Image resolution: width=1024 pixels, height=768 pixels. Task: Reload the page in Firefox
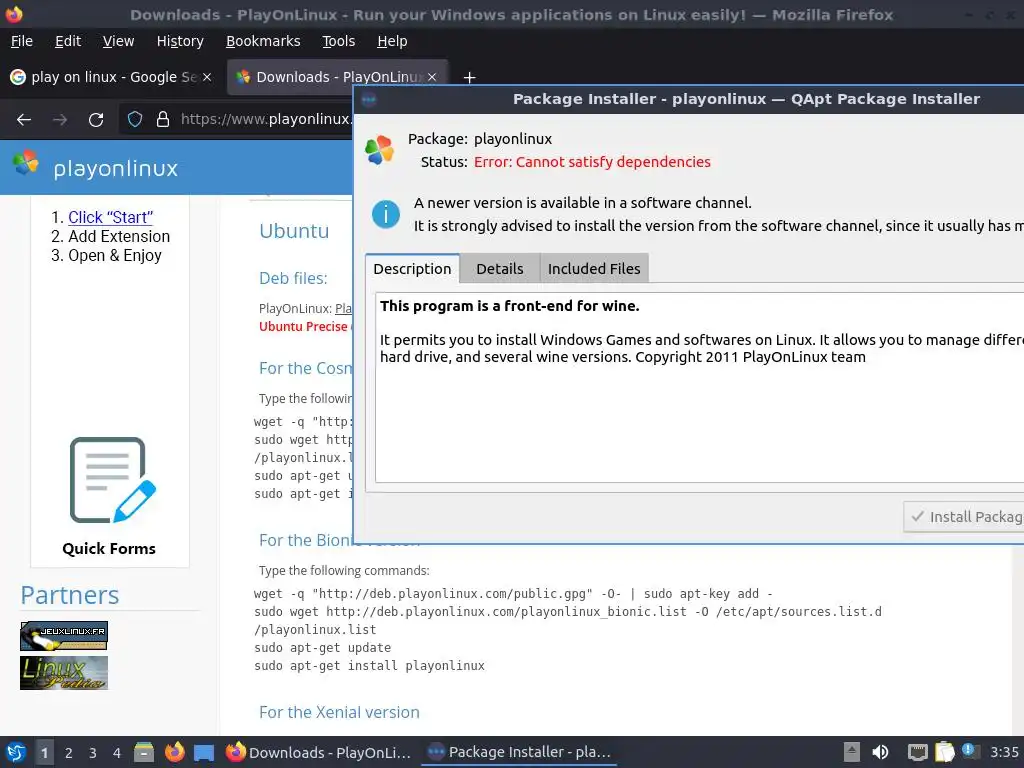(96, 120)
